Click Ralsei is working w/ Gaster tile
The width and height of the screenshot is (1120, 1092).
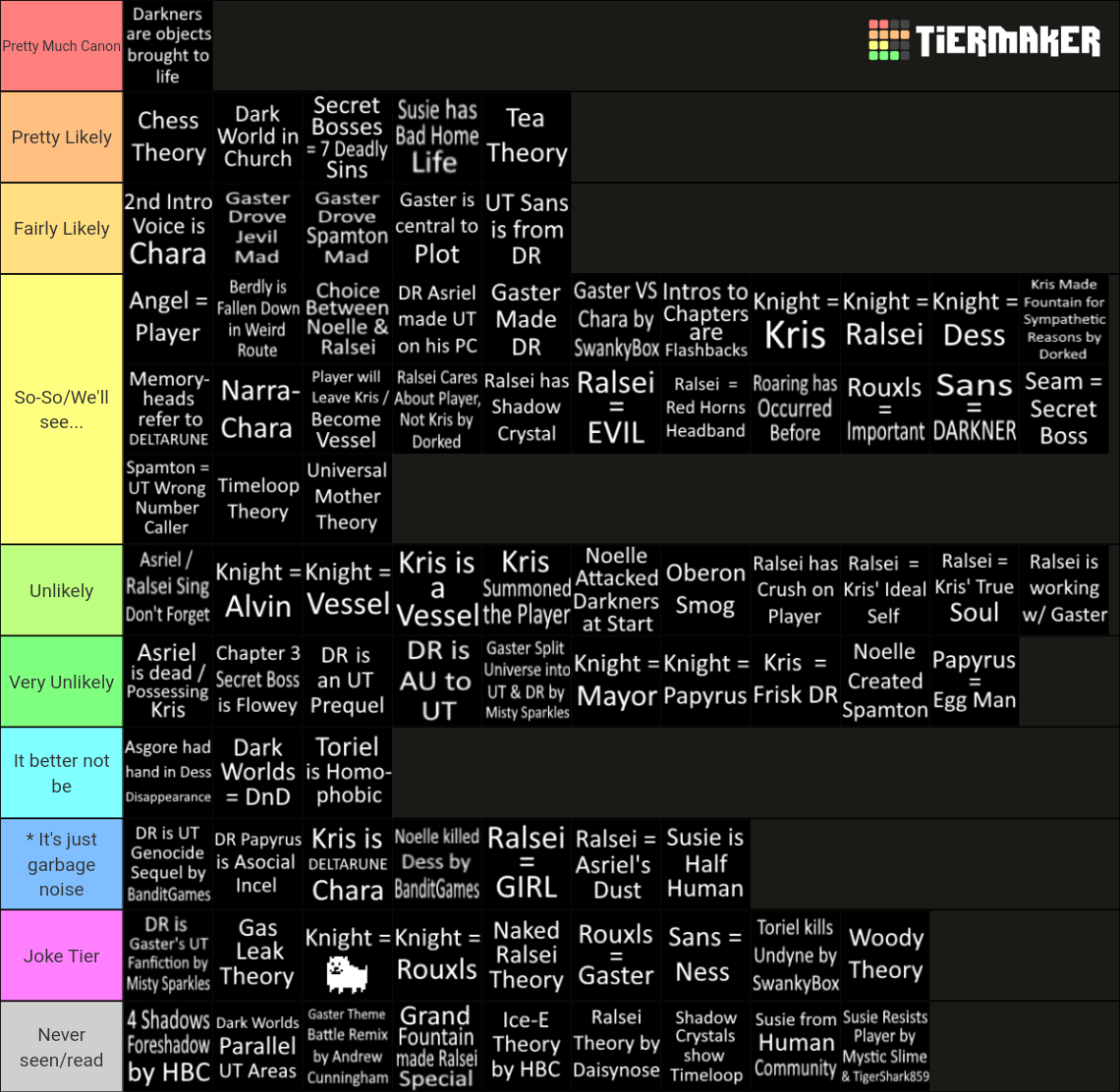(1064, 590)
